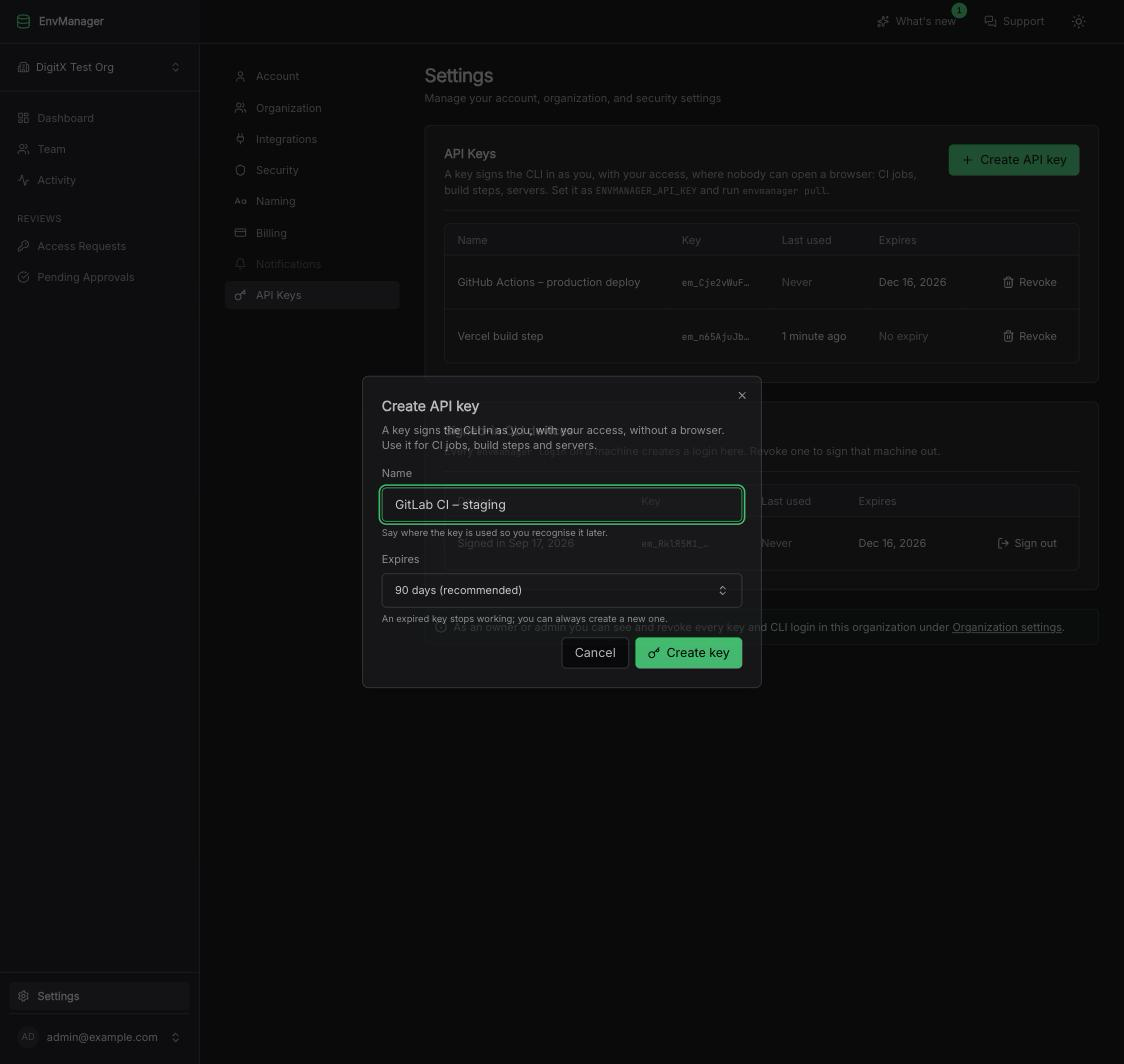Select the Naming settings tab
The width and height of the screenshot is (1124, 1064).
point(312,201)
